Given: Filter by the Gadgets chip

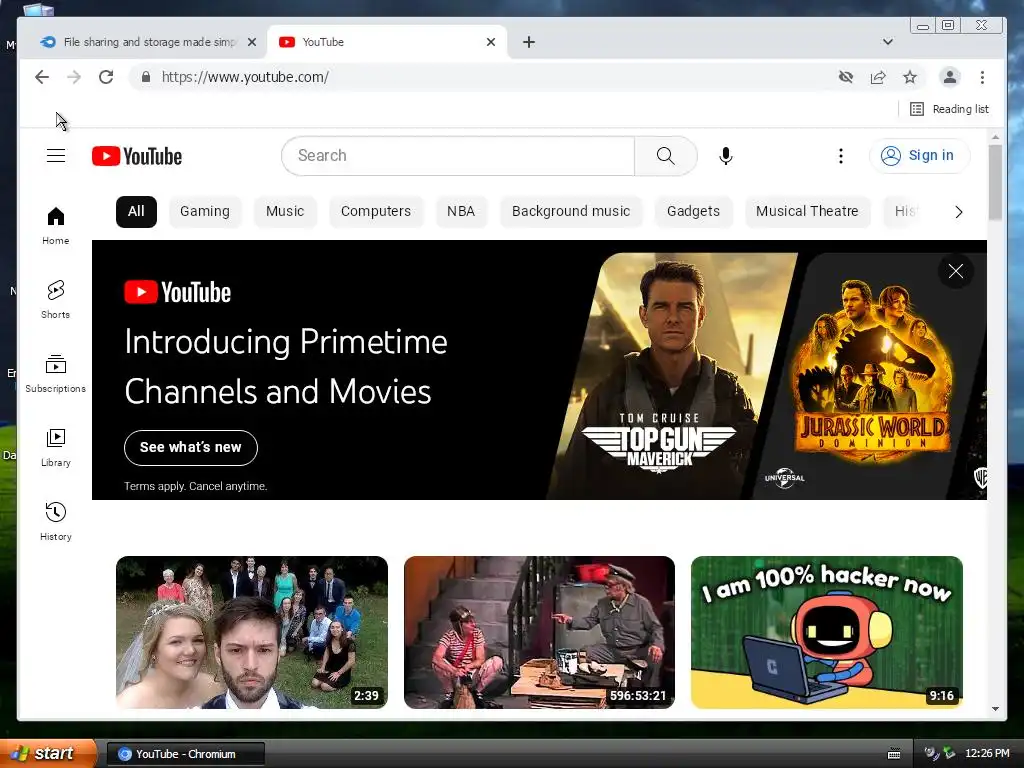Looking at the screenshot, I should pos(693,212).
